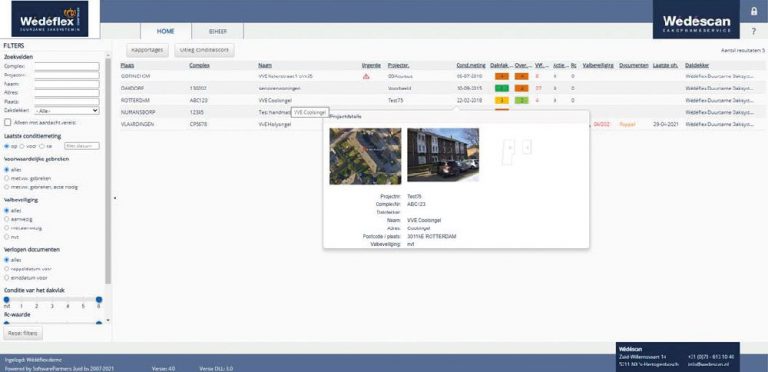Select 'met vw. gebreken, actie nodig' radio
Viewport: 768px width, 372px height.
[x=6, y=187]
